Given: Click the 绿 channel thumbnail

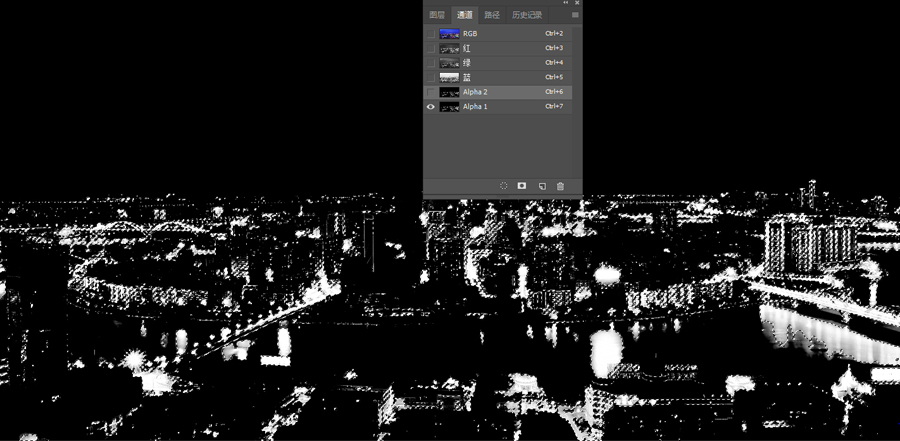Looking at the screenshot, I should (x=449, y=63).
